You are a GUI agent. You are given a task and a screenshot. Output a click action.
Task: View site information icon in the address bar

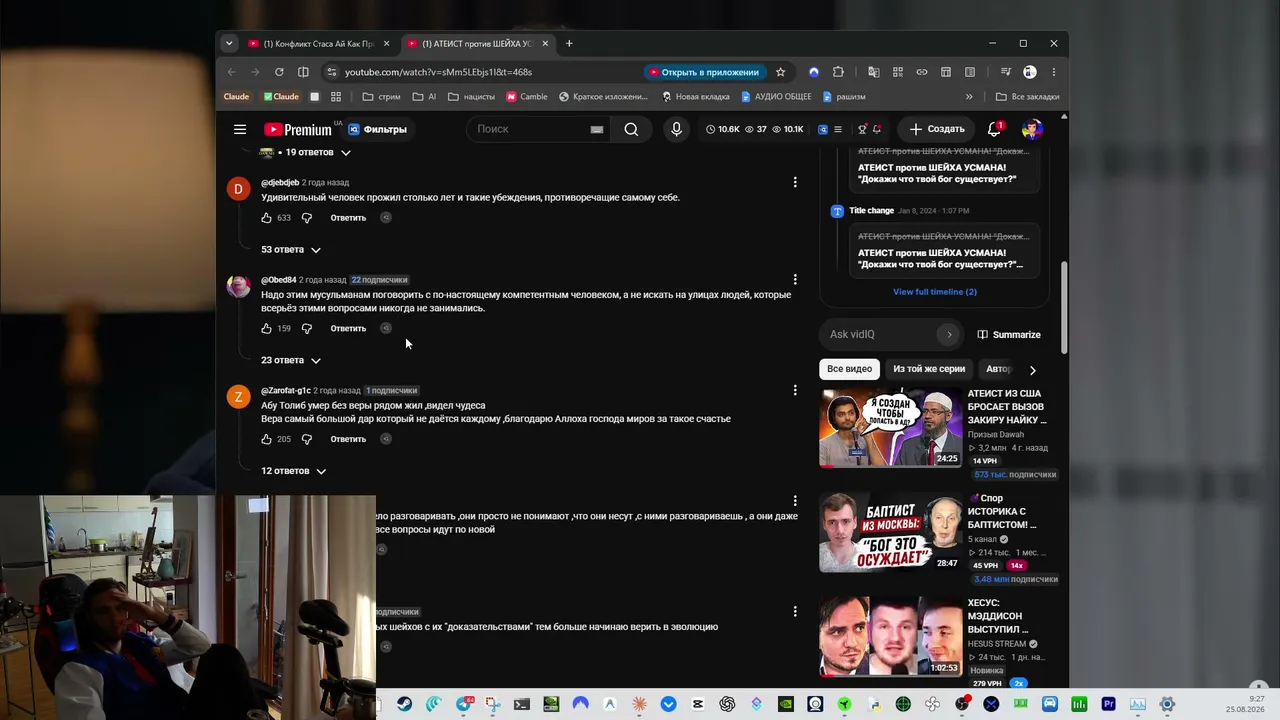331,72
